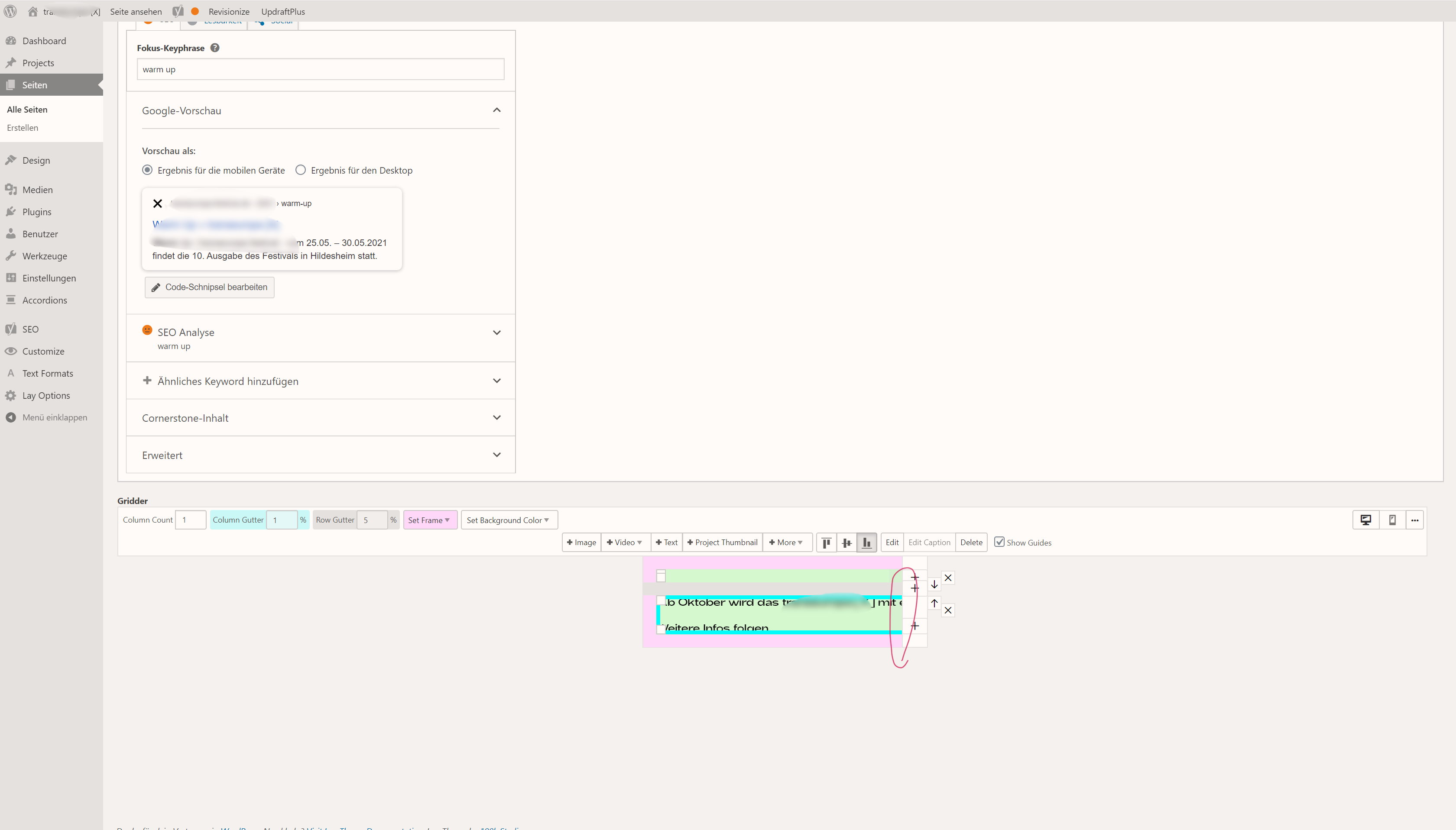Open the three-dots options button in Gridder
1456x830 pixels.
point(1415,520)
